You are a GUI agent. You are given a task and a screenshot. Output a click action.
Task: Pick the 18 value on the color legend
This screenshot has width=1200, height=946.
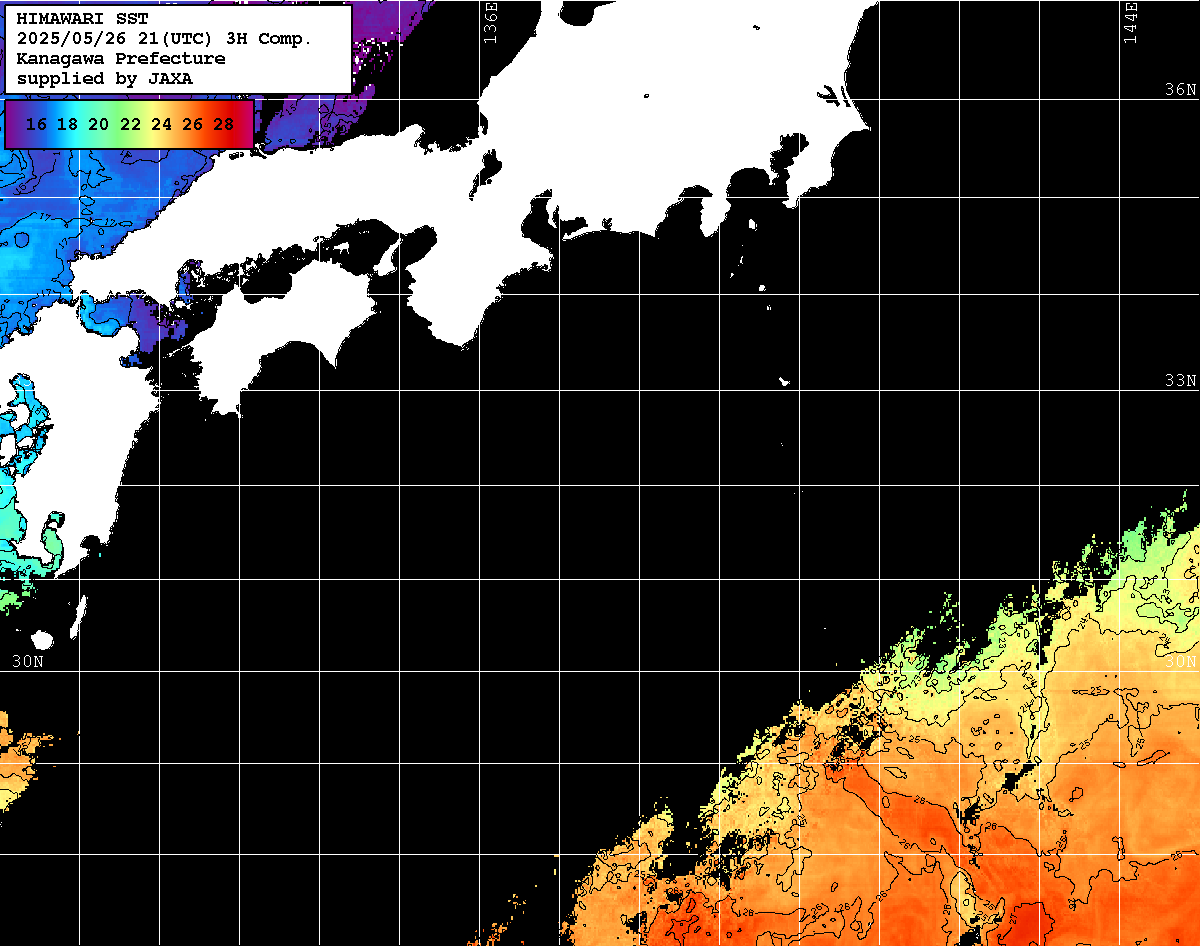[x=68, y=124]
